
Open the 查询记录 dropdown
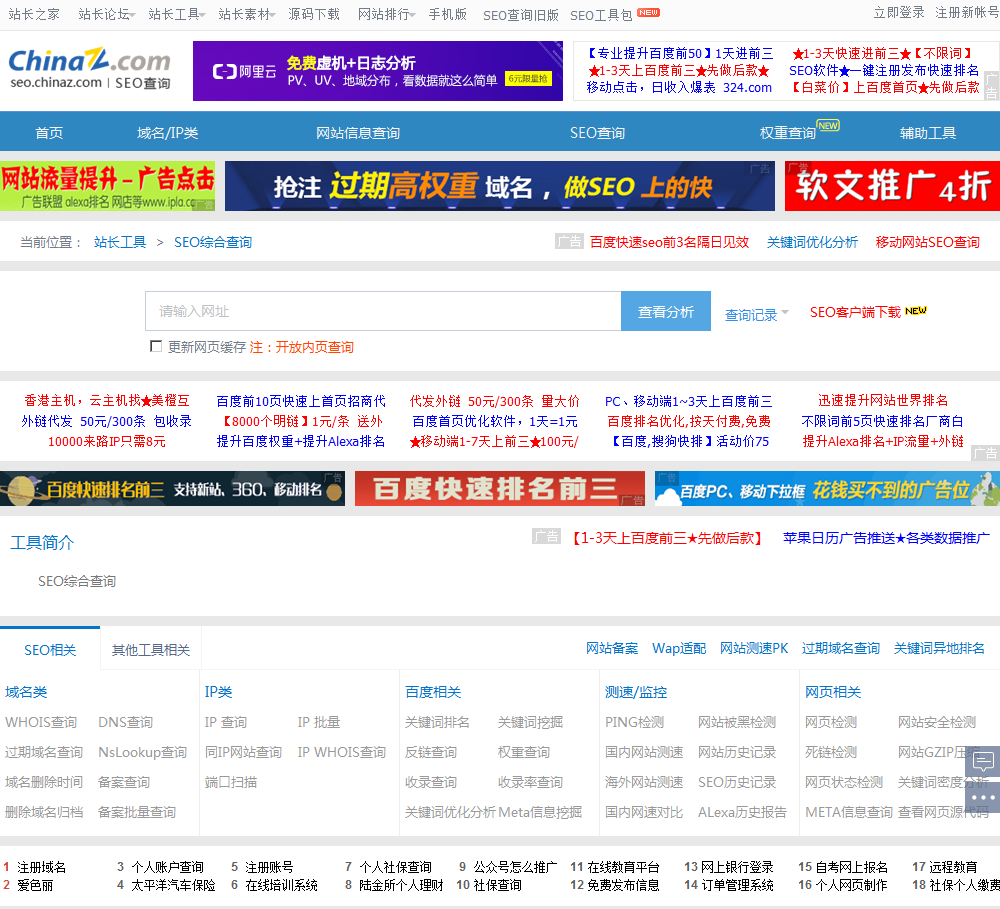point(756,314)
